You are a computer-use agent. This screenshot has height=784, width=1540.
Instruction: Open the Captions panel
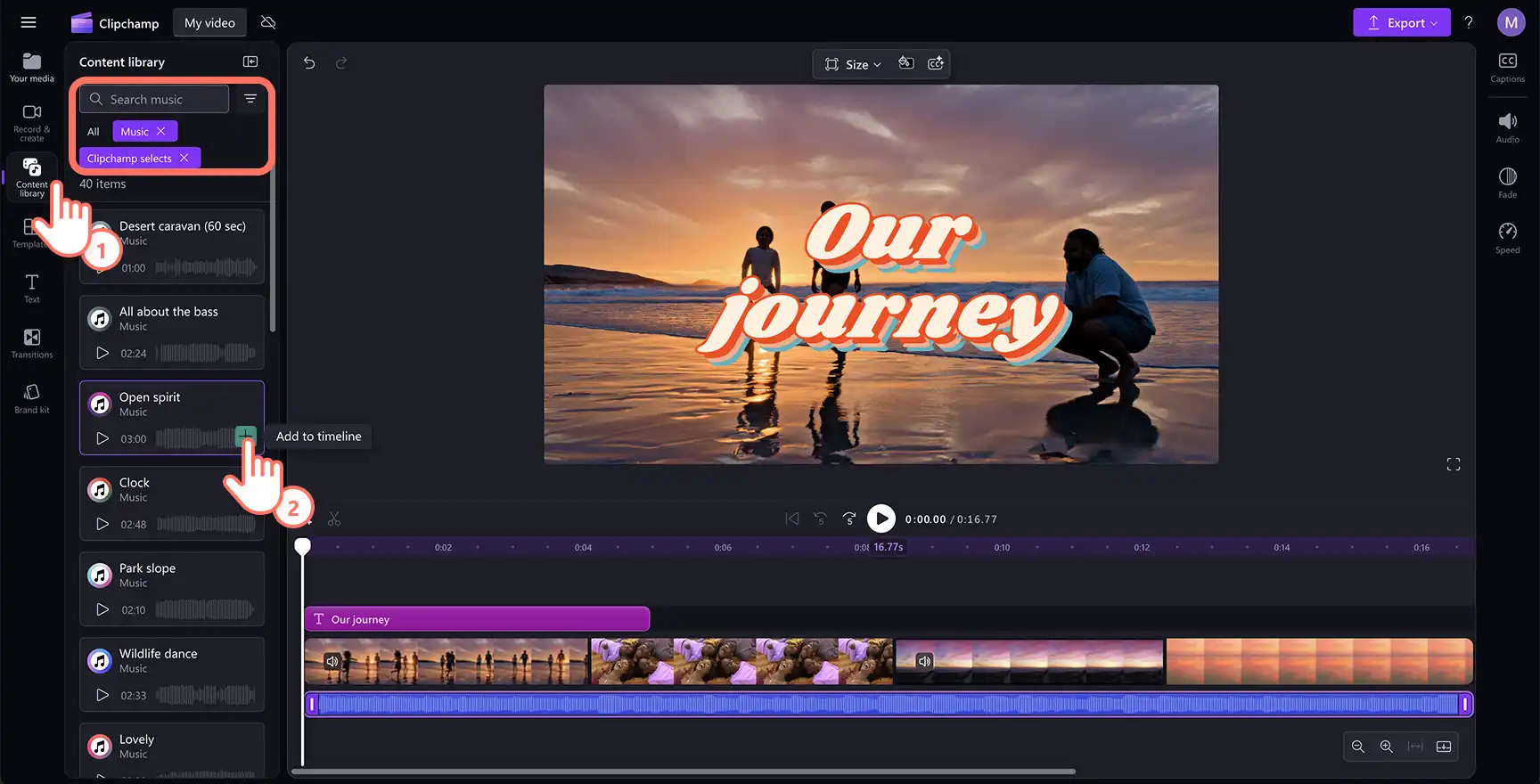point(1507,68)
